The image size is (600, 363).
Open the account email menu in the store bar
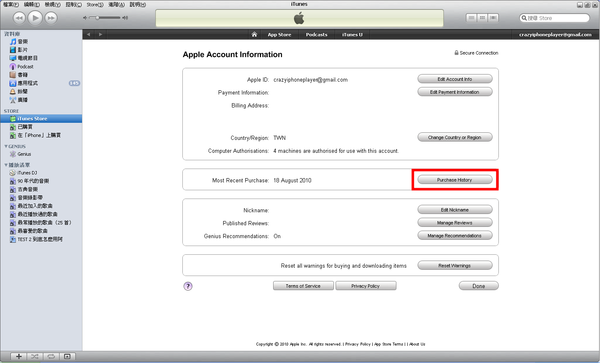(555, 34)
